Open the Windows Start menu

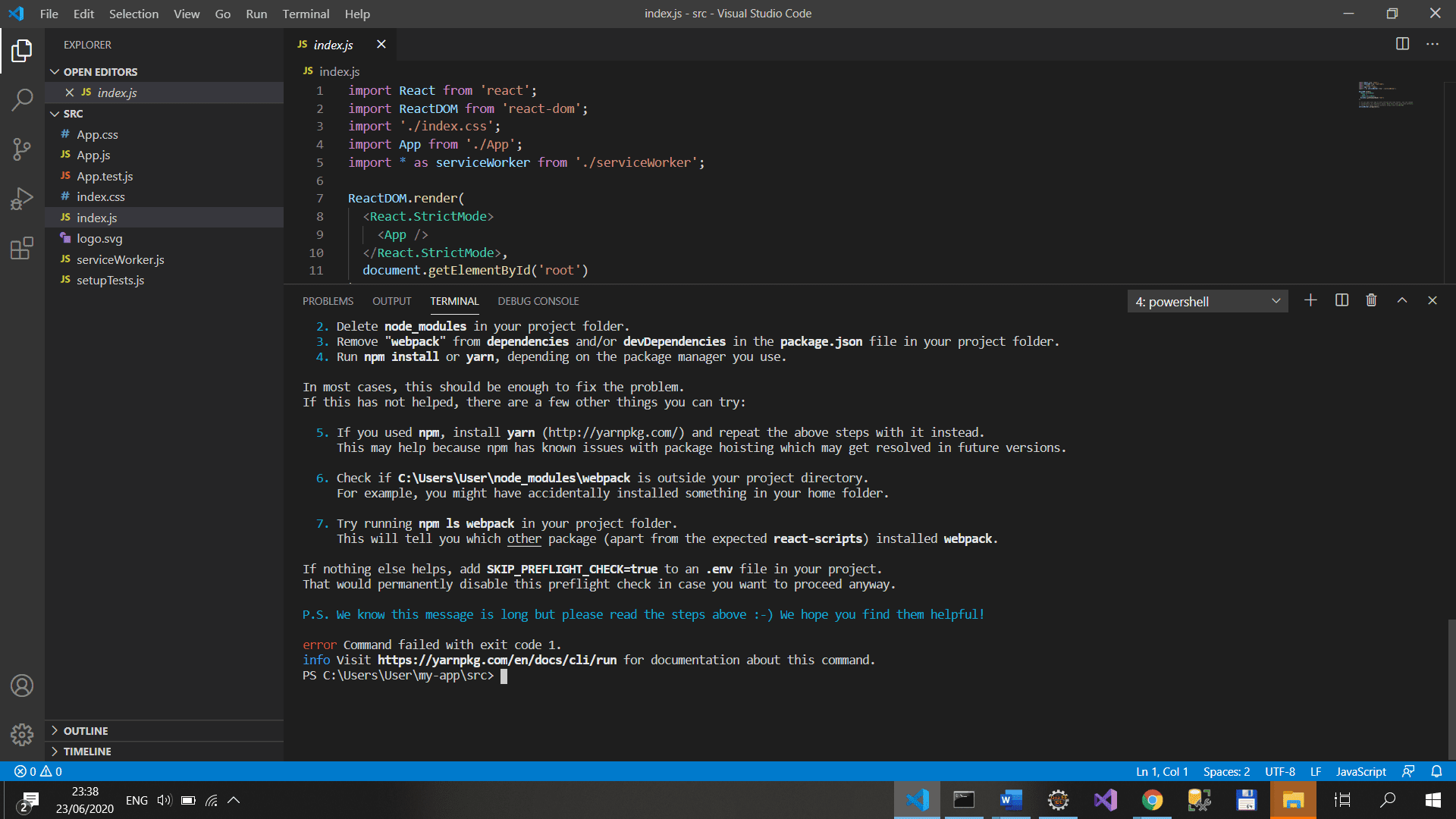coord(1433,800)
